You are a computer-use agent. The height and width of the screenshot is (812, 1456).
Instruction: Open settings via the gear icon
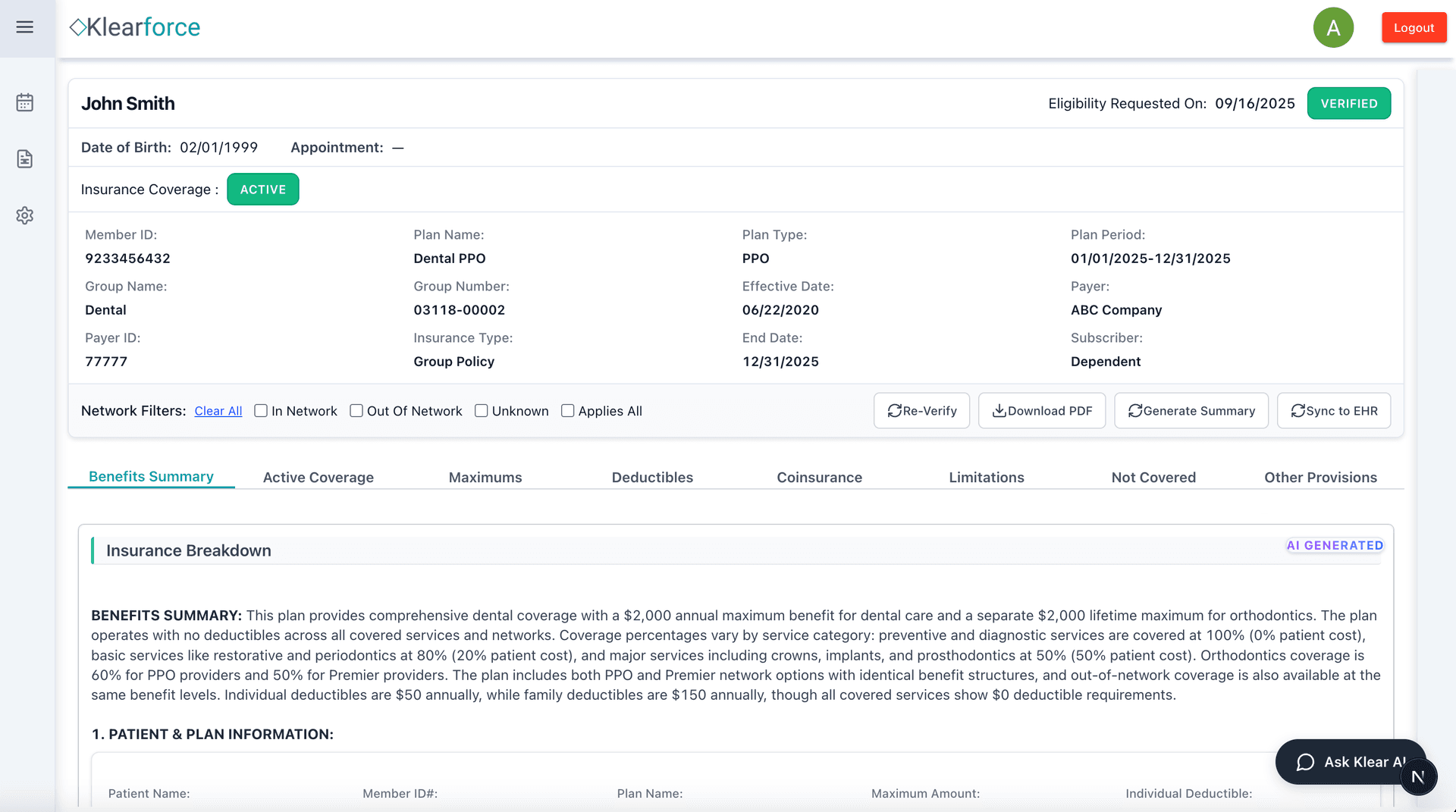(x=25, y=215)
